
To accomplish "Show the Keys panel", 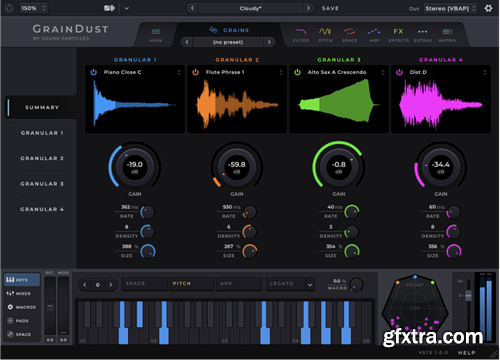I will coord(22,280).
